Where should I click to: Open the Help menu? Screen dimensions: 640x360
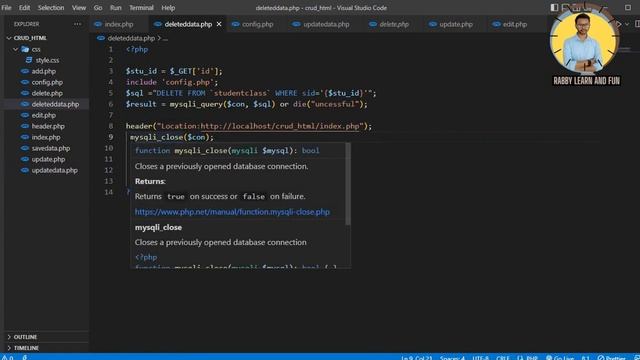tap(168, 8)
